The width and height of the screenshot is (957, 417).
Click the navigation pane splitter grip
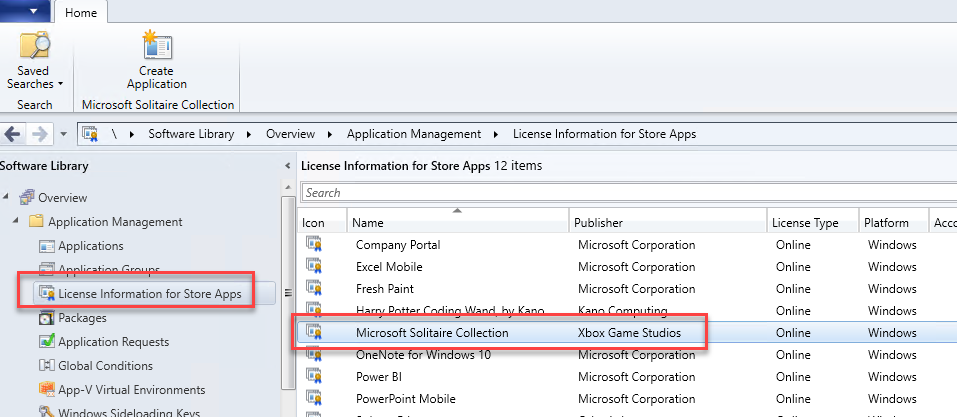289,292
